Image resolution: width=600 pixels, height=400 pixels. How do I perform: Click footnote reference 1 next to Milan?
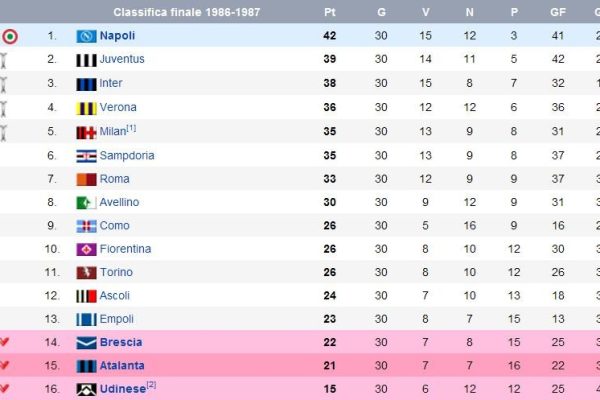[131, 128]
